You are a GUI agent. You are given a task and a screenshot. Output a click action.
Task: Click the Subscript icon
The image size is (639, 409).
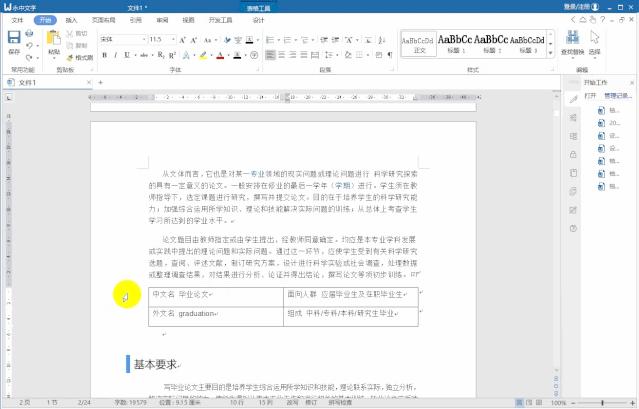point(161,55)
